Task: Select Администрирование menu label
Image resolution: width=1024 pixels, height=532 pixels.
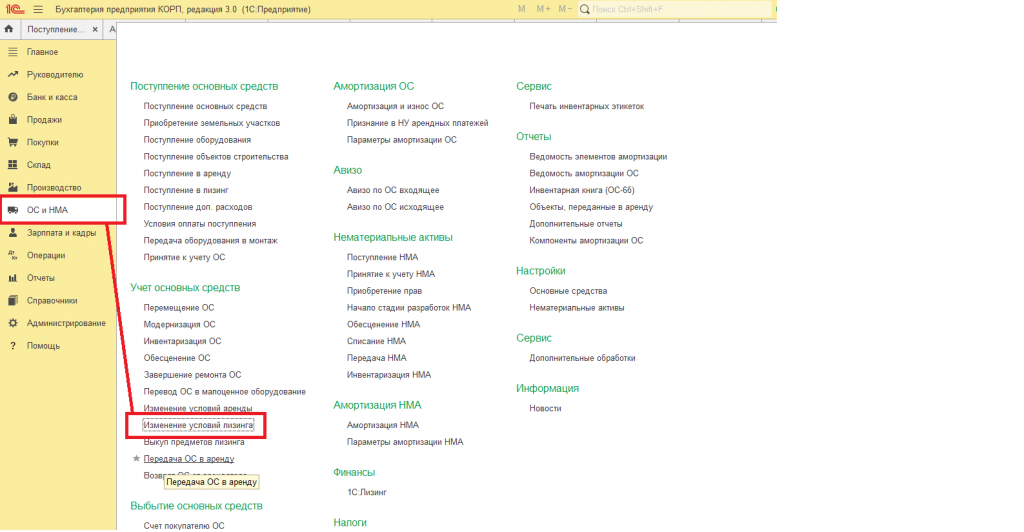Action: pyautogui.click(x=66, y=322)
